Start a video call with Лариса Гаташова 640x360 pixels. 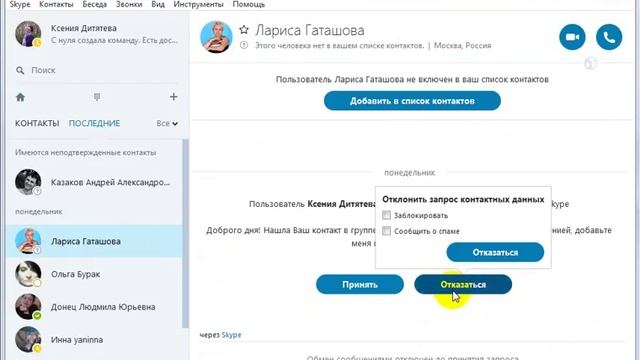coord(572,37)
